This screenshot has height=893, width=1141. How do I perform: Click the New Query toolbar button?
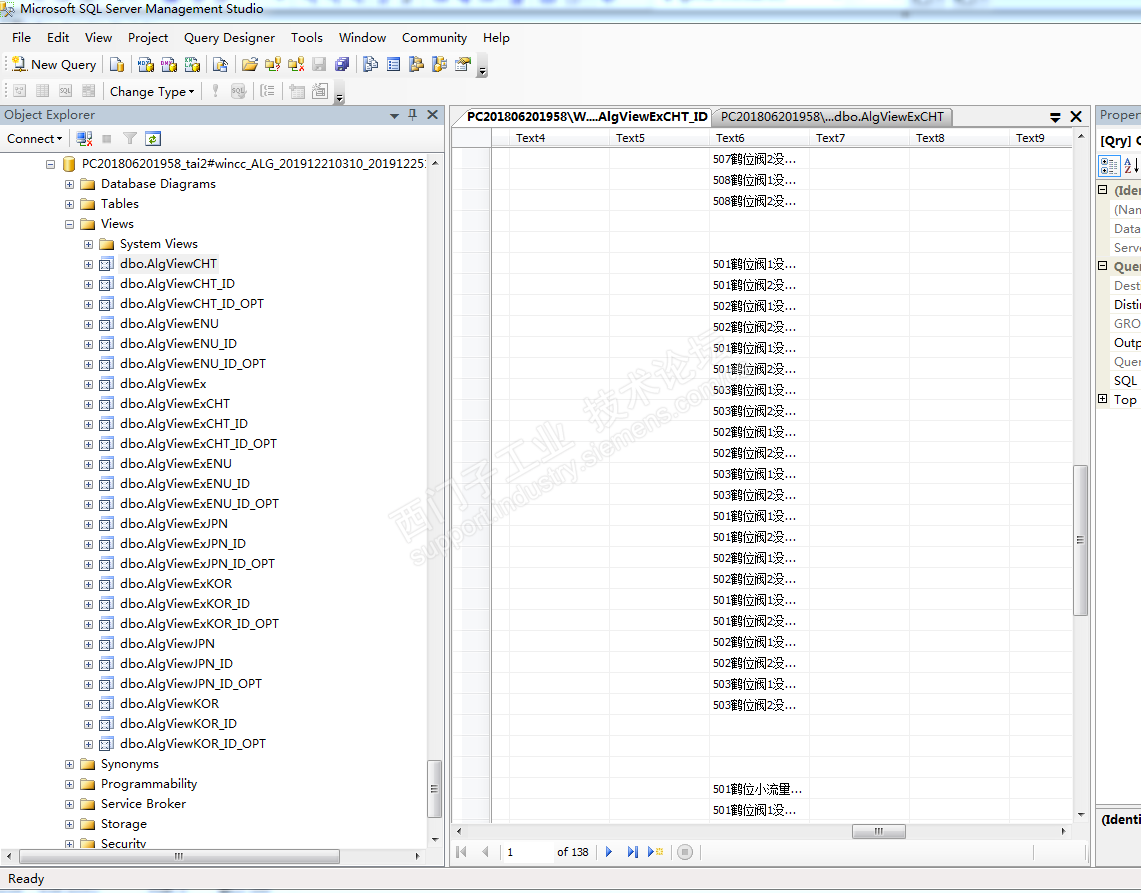pos(55,65)
